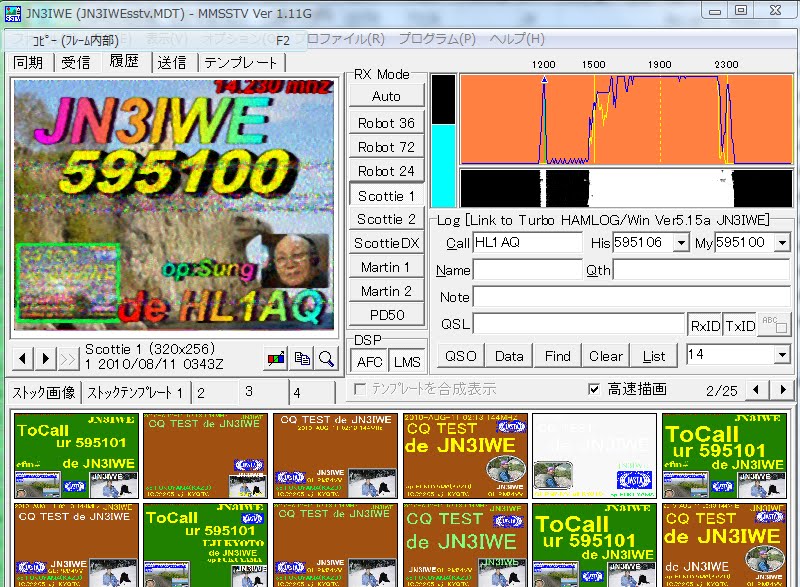800x587 pixels.
Task: Switch to the テンプレート tab
Action: [x=240, y=62]
